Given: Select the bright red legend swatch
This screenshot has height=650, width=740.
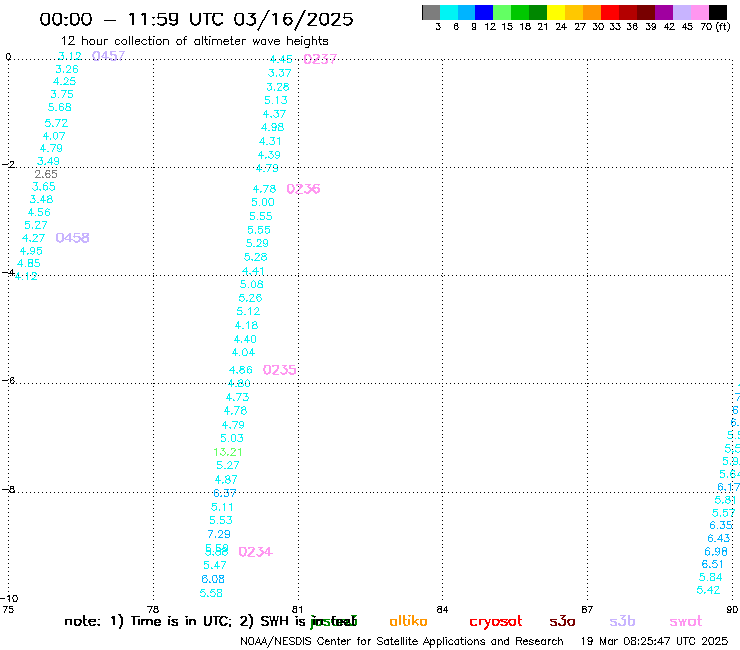Looking at the screenshot, I should coord(610,13).
